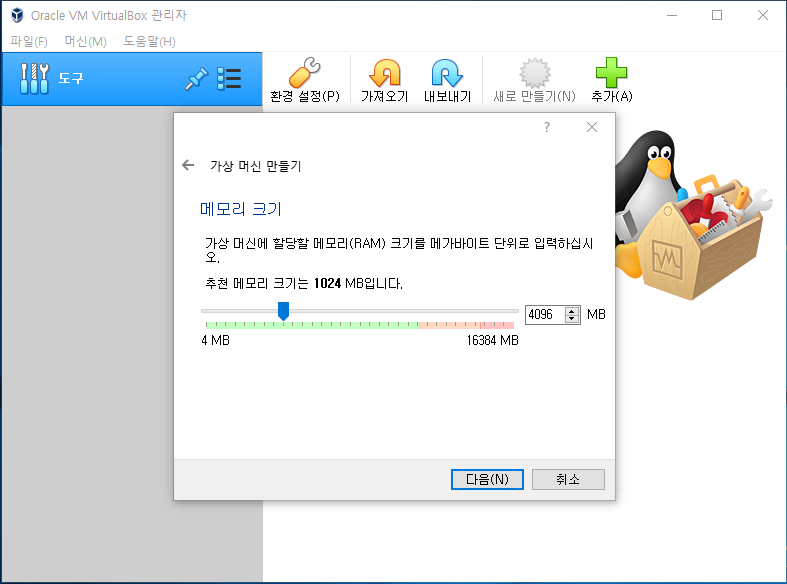787x584 pixels.
Task: Click the 16384 MB maximum label
Action: pyautogui.click(x=492, y=341)
